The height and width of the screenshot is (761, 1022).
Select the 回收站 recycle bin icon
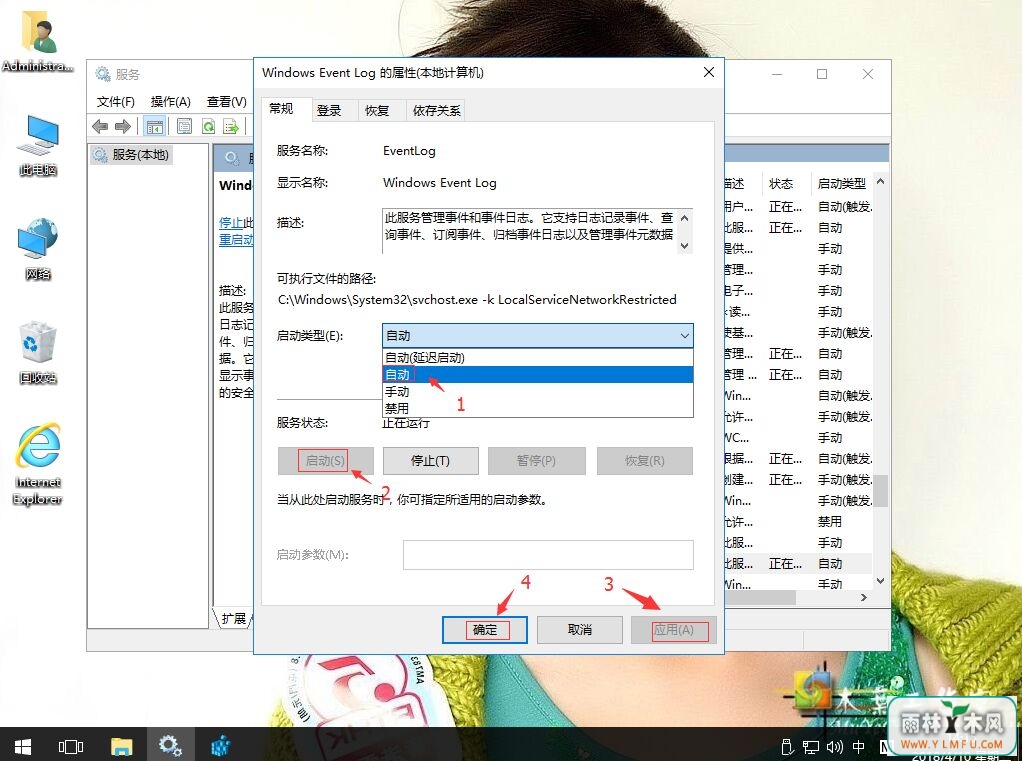[x=38, y=352]
